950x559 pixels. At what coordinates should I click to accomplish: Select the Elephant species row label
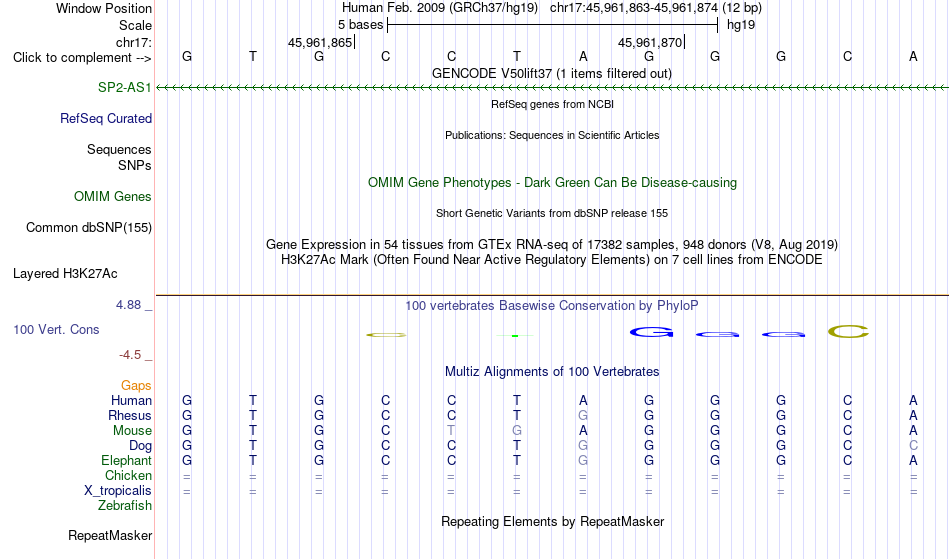pos(127,461)
